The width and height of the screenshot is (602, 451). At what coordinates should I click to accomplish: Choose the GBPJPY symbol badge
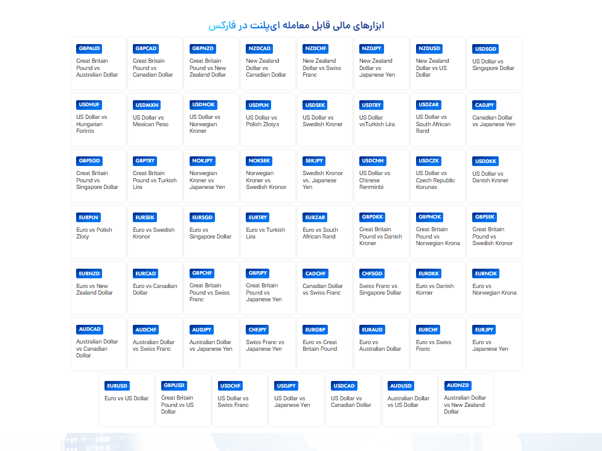pos(258,273)
